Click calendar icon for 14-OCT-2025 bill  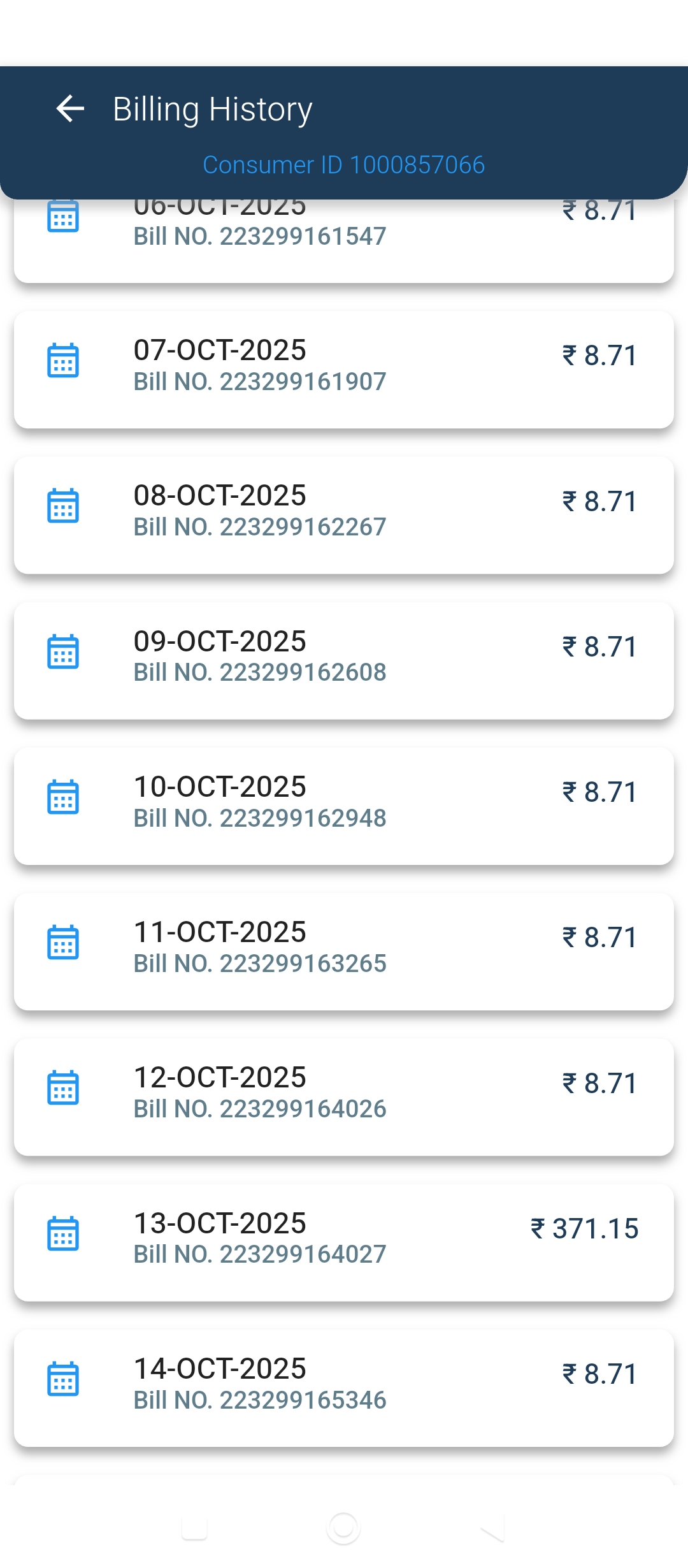point(63,1379)
